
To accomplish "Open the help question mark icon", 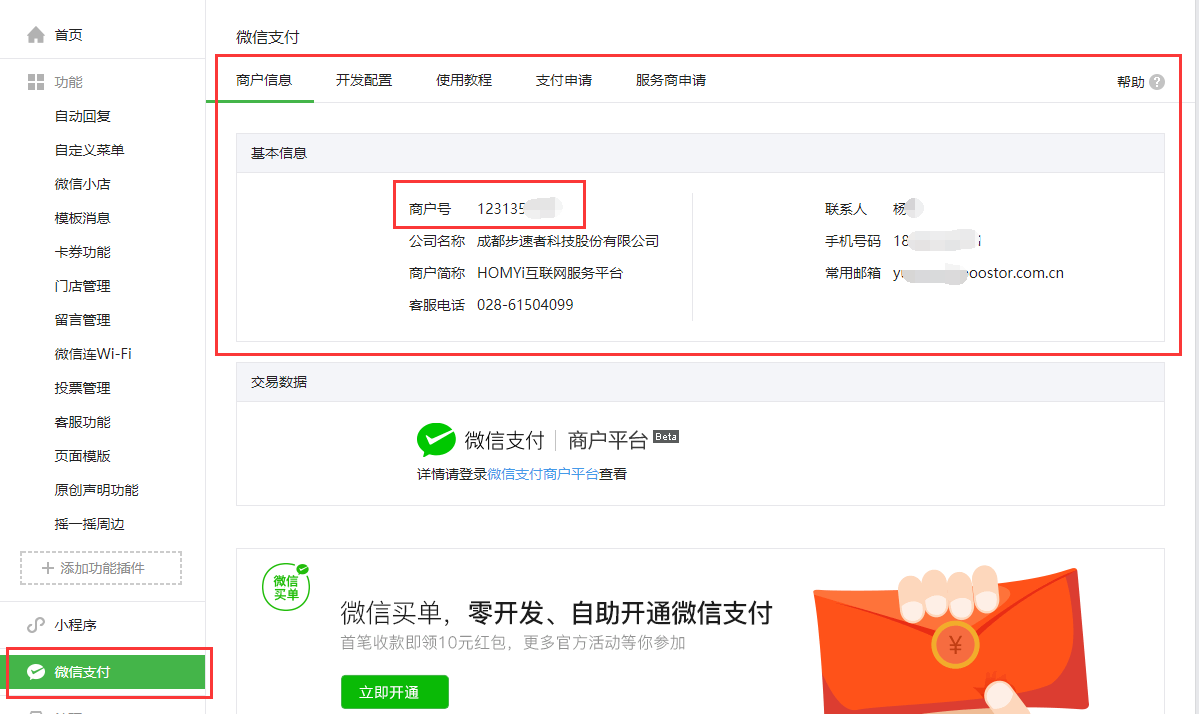I will pos(1157,82).
